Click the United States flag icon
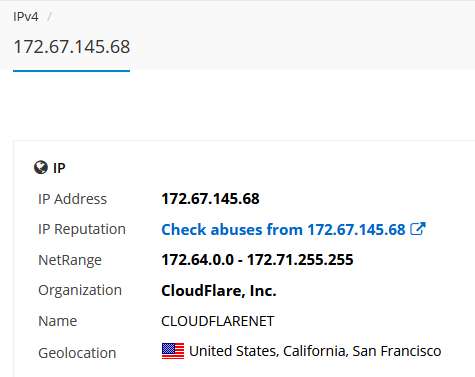 coord(173,351)
